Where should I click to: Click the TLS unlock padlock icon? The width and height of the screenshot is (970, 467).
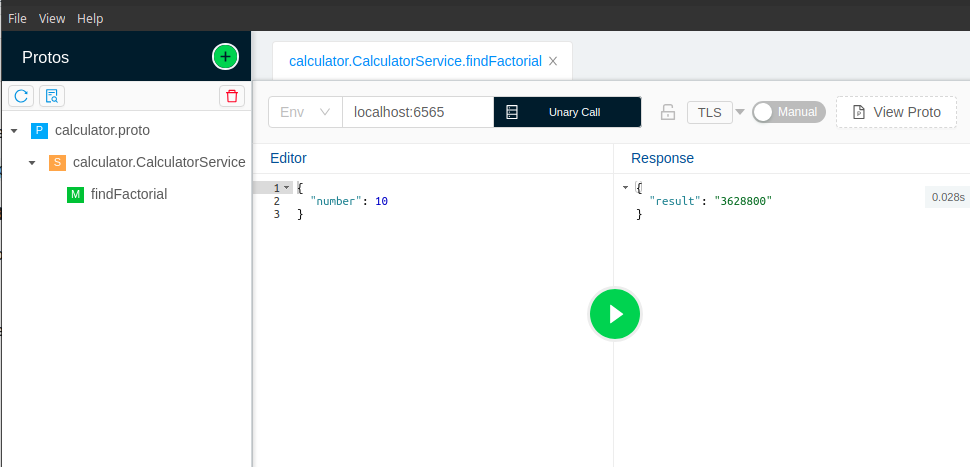pos(667,112)
